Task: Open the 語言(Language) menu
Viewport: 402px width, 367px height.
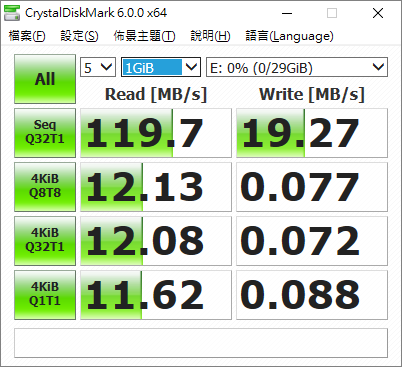Action: click(289, 36)
